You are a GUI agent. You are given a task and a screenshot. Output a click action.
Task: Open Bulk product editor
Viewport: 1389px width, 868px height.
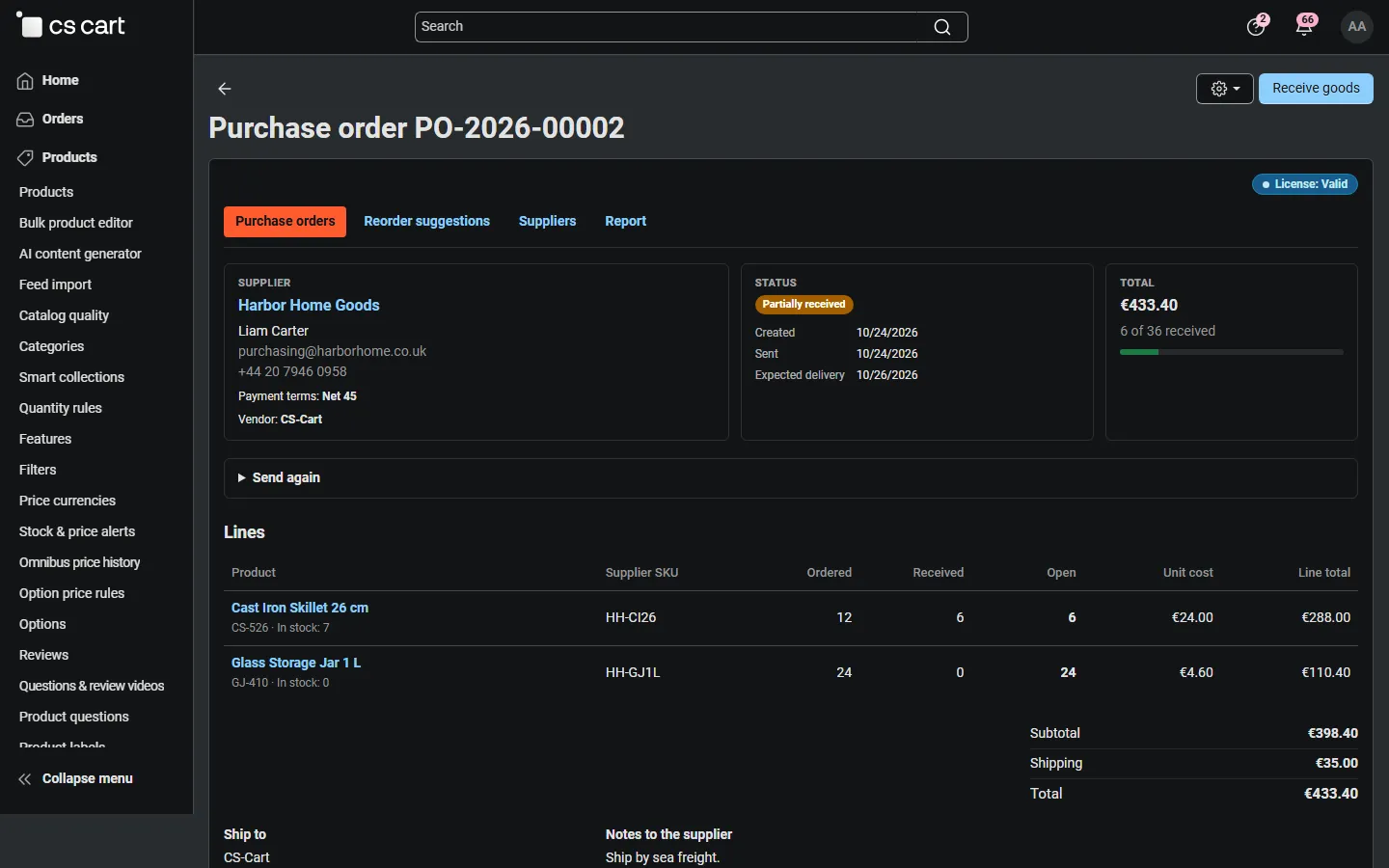(x=76, y=224)
